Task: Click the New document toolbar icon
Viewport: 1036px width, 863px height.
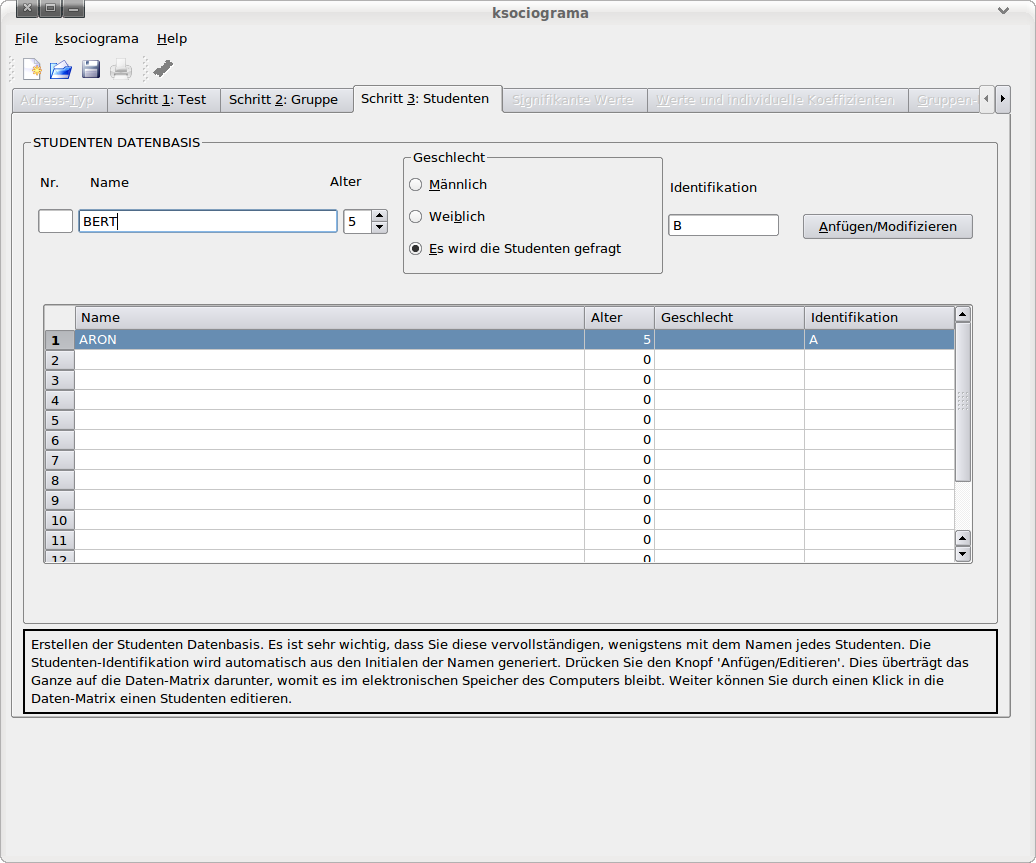Action: pos(33,69)
